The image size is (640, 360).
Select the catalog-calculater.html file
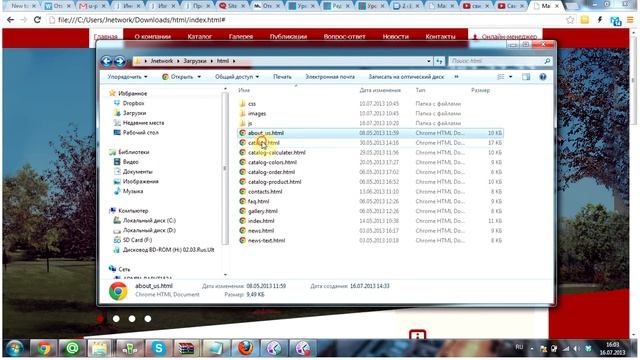276,153
